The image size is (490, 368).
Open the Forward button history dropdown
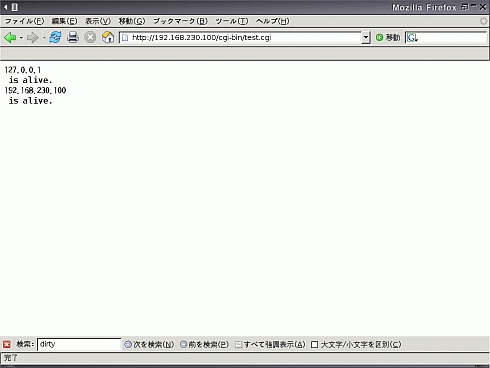[44, 37]
